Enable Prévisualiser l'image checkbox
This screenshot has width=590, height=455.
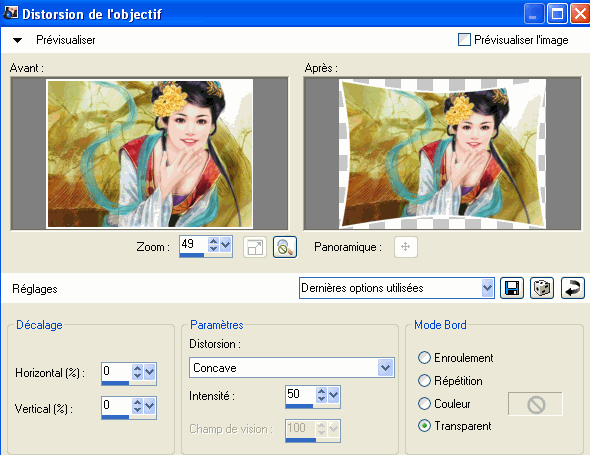pos(464,40)
